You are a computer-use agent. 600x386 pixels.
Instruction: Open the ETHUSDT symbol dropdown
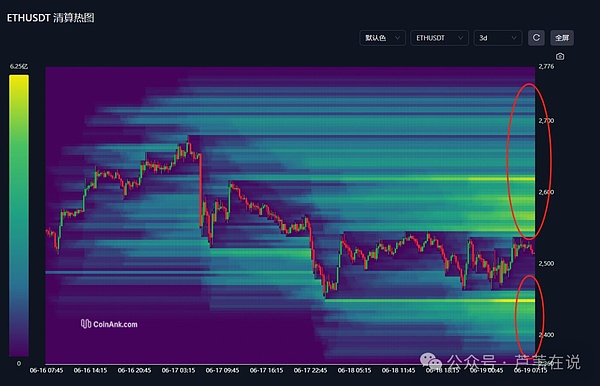click(439, 38)
